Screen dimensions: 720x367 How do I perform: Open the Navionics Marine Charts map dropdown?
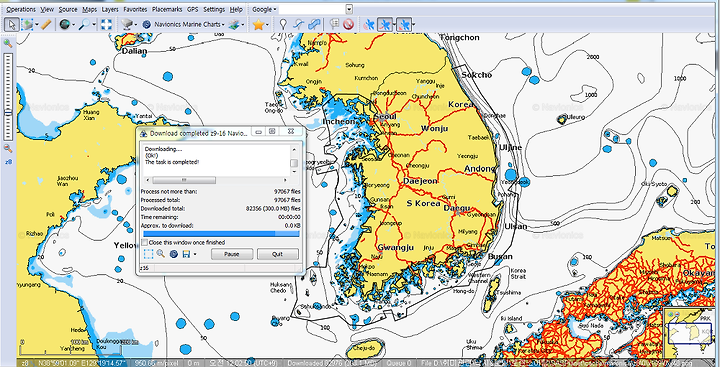point(189,24)
